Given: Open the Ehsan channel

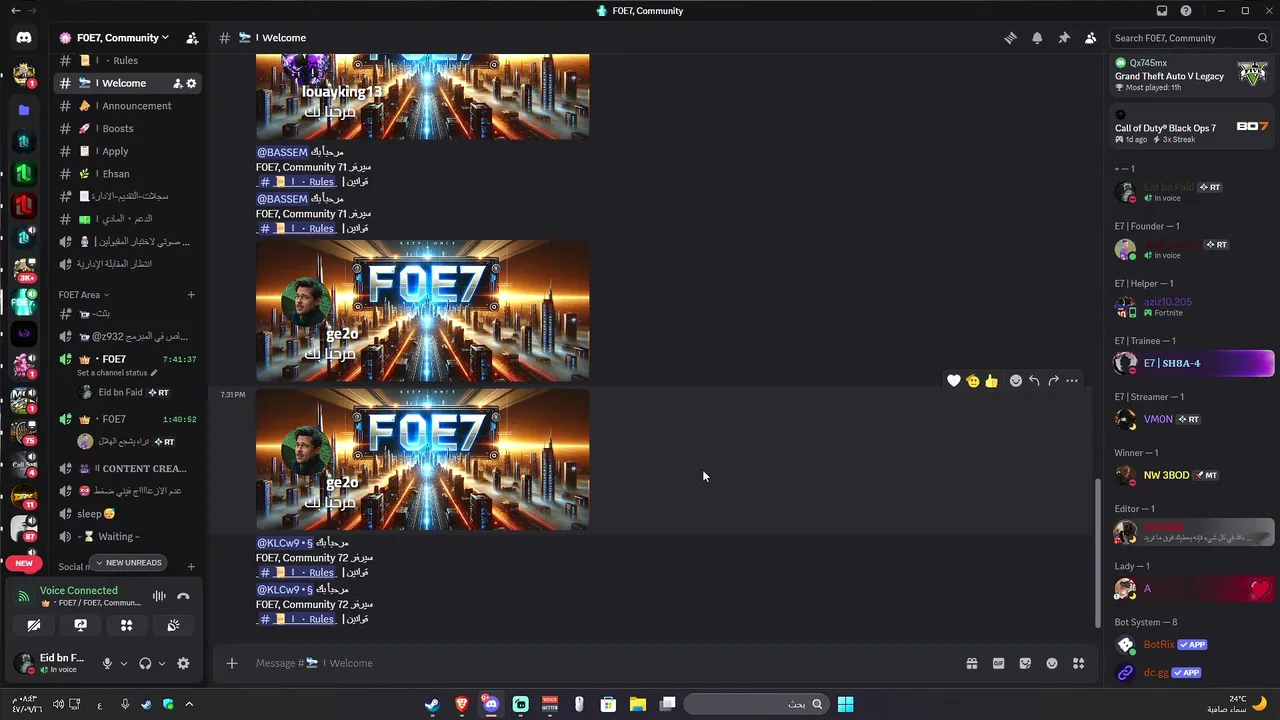Looking at the screenshot, I should point(128,174).
